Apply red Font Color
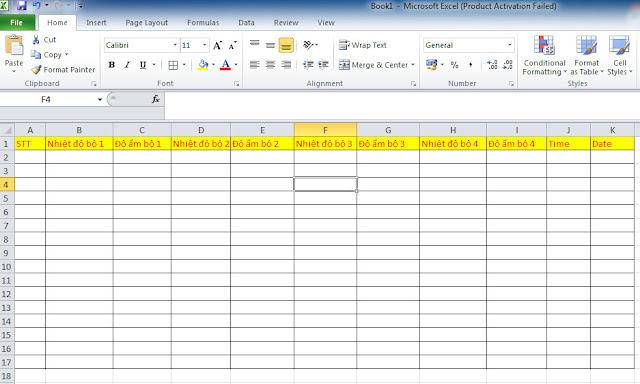This screenshot has height=384, width=640. pyautogui.click(x=225, y=64)
